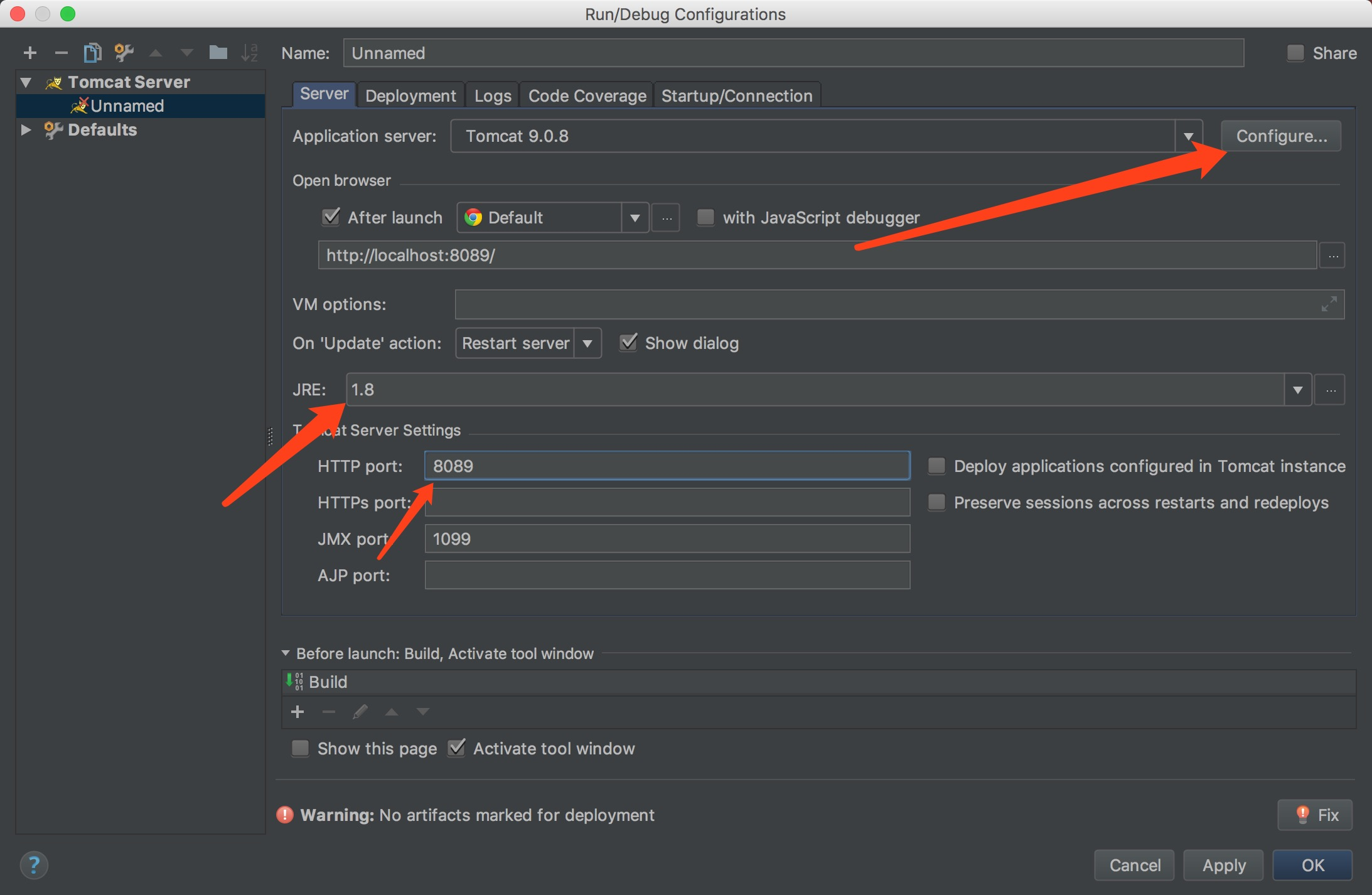
Task: Click the Fix warning button
Action: coord(1315,815)
